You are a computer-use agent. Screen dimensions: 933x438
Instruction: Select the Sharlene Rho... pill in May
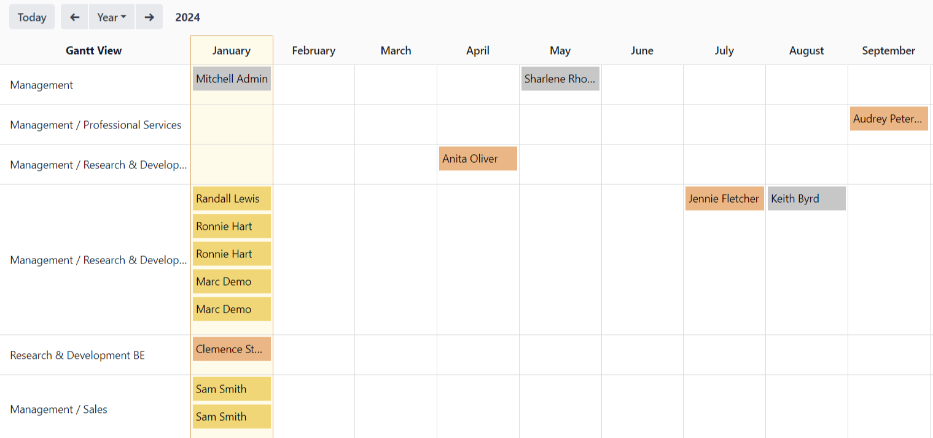click(x=560, y=79)
